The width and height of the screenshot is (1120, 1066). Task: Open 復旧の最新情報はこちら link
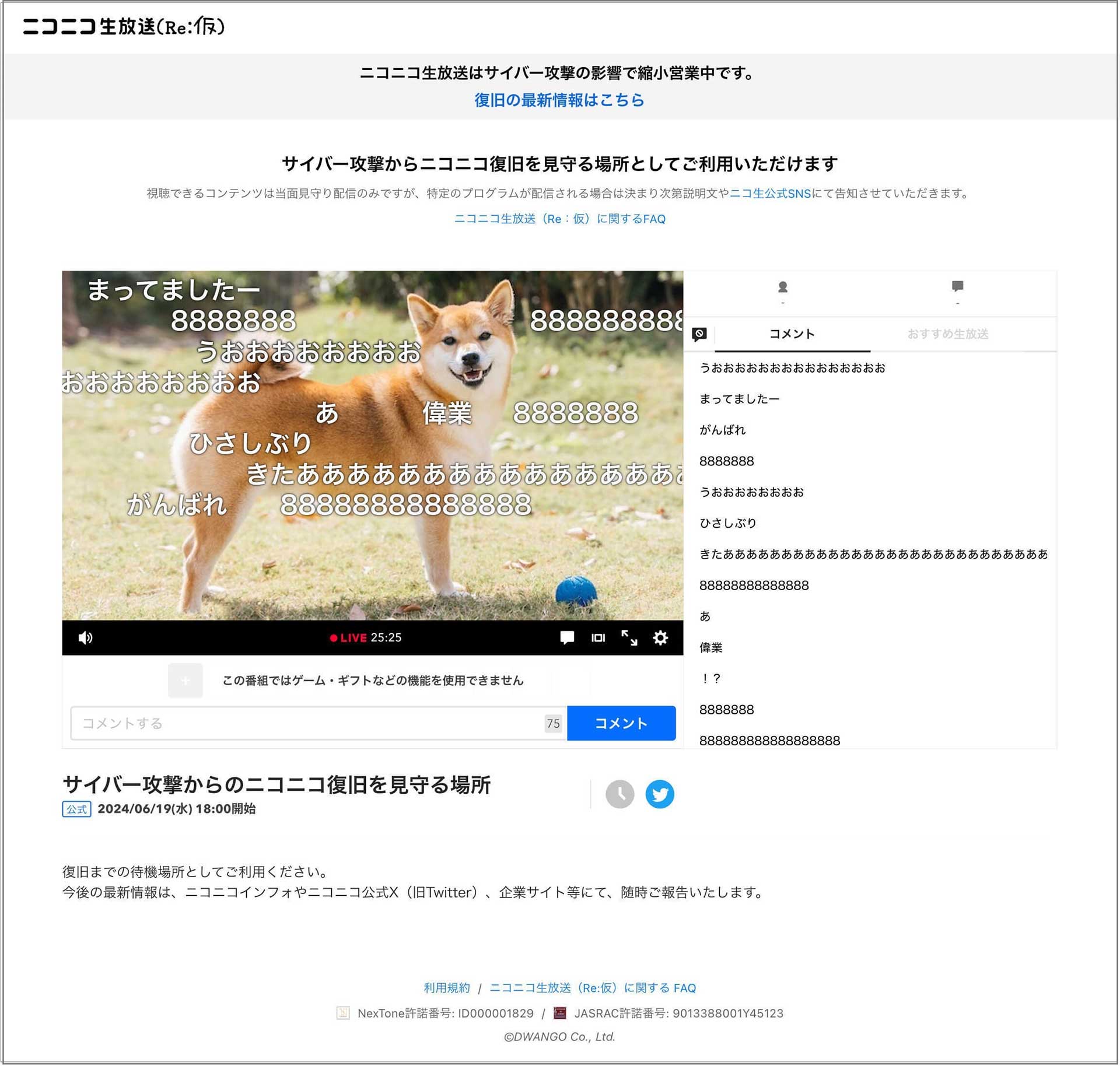[559, 100]
